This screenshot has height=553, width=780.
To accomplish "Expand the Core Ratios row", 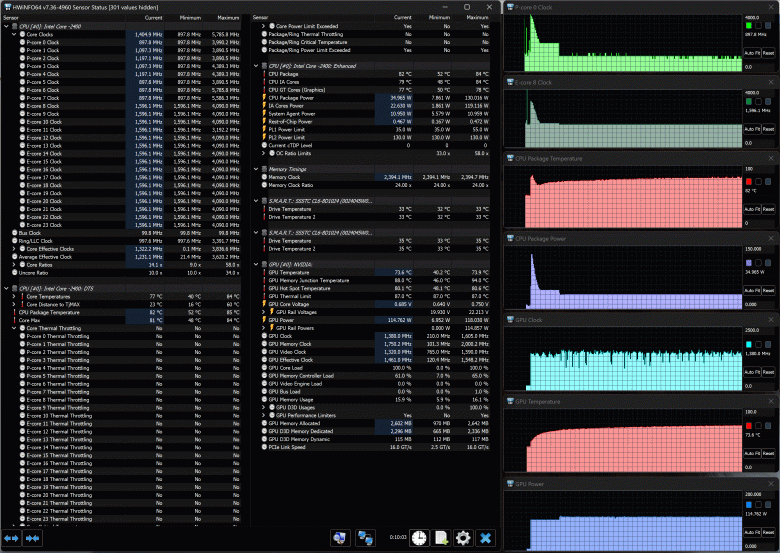I will click(x=14, y=265).
